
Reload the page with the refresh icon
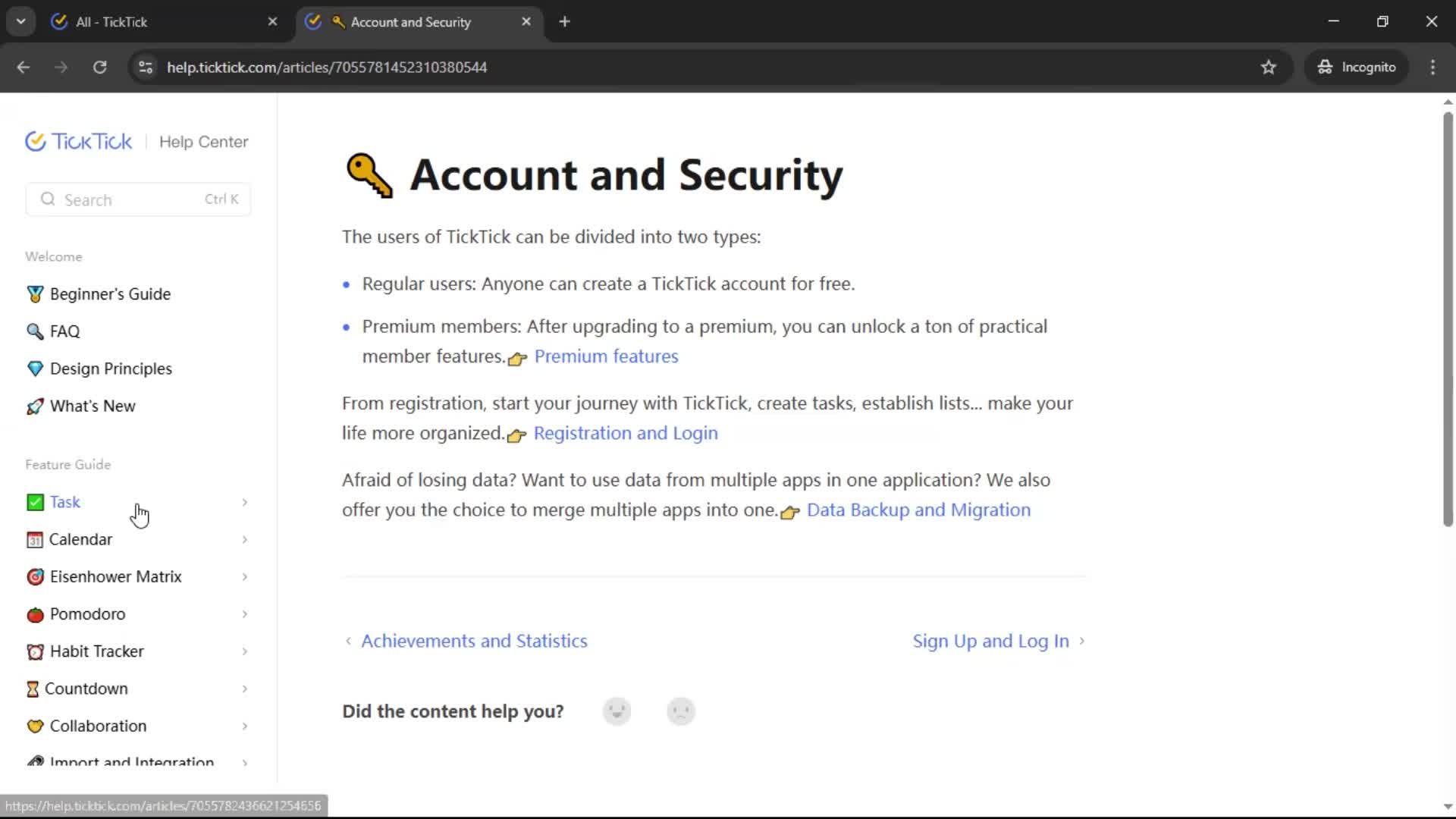pos(99,67)
